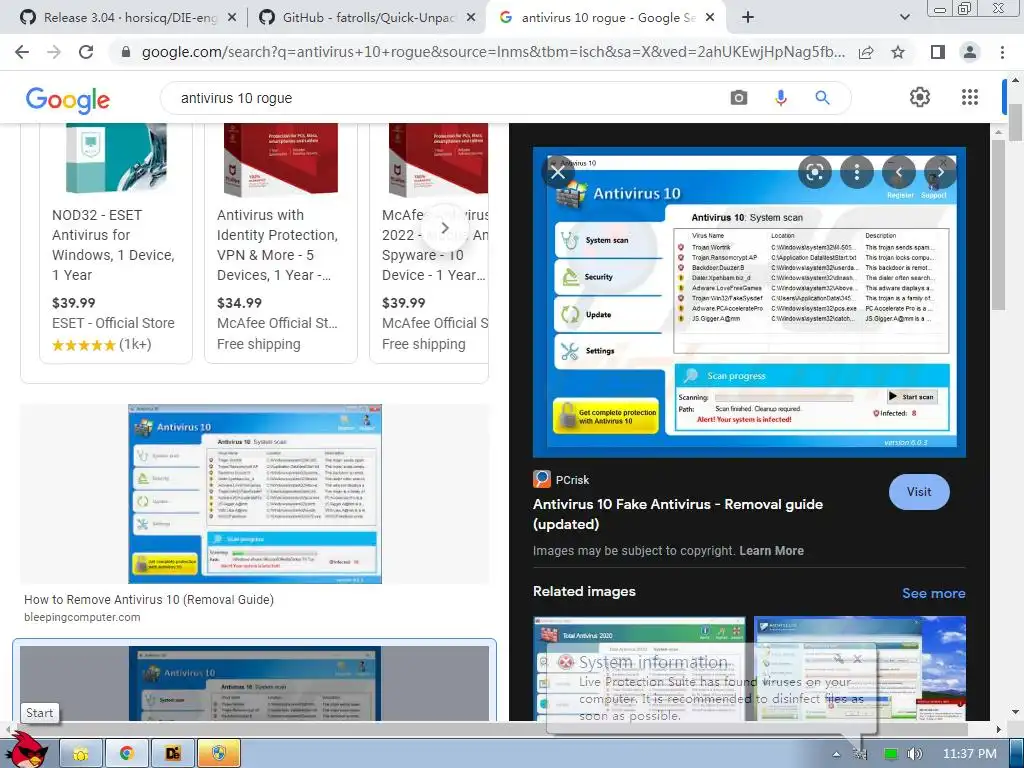
Task: Go back with browser back arrow
Action: pyautogui.click(x=22, y=52)
